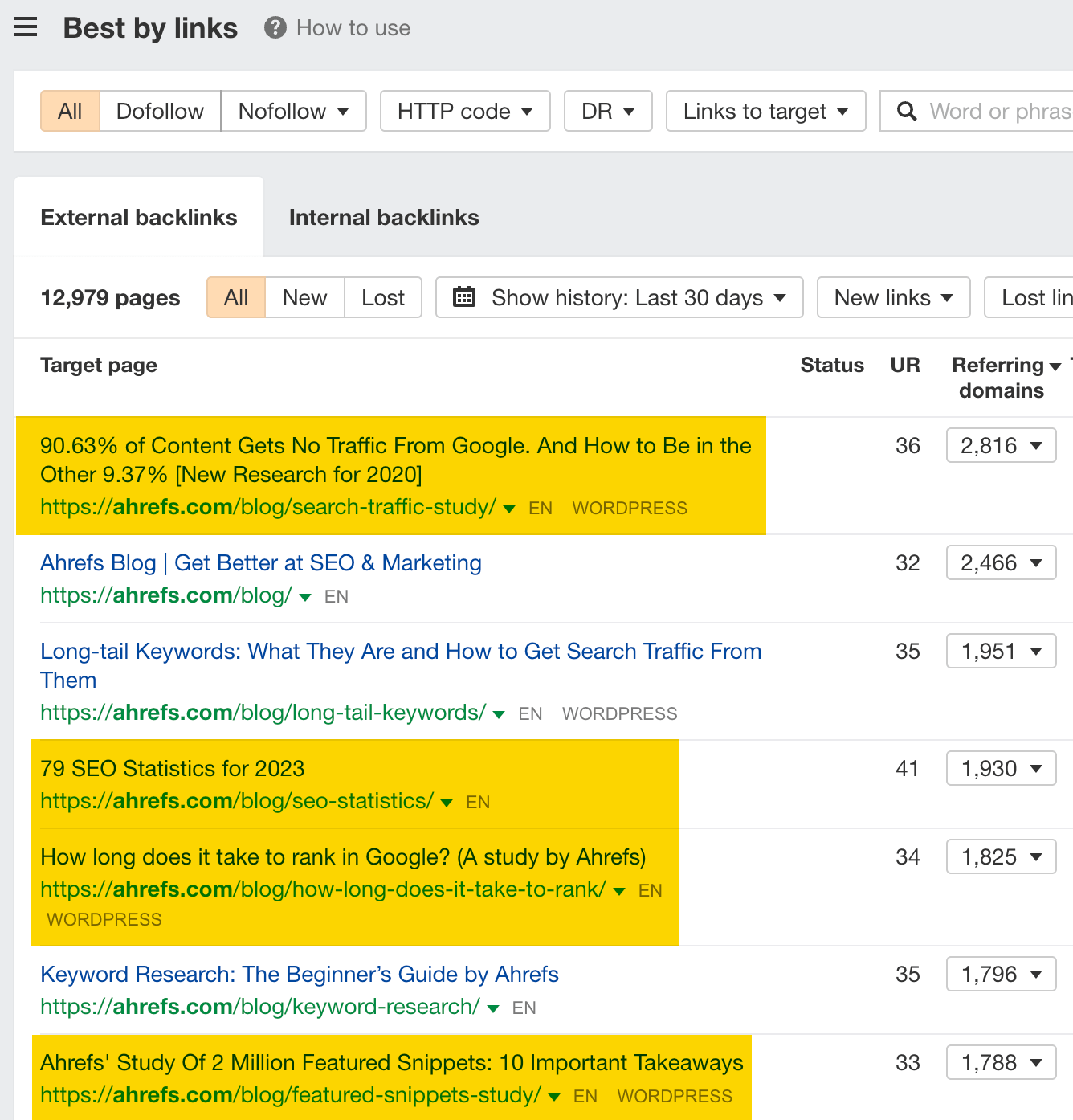The width and height of the screenshot is (1073, 1120).
Task: Toggle the "New" pages filter
Action: (x=304, y=297)
